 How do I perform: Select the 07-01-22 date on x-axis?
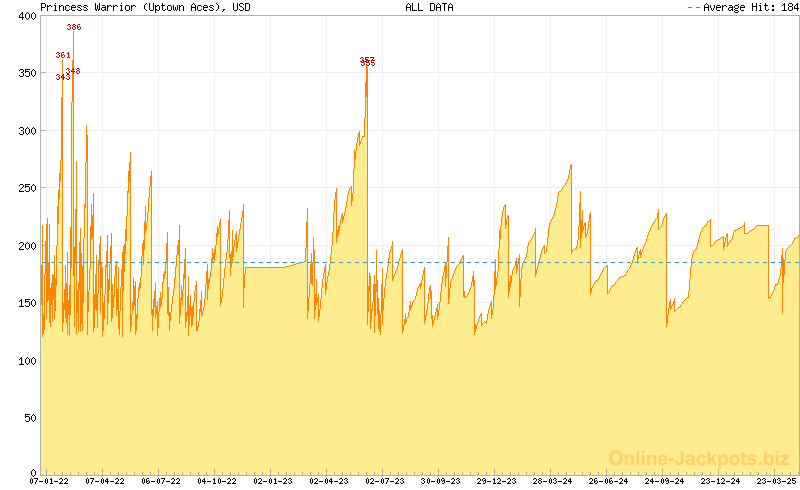[48, 481]
